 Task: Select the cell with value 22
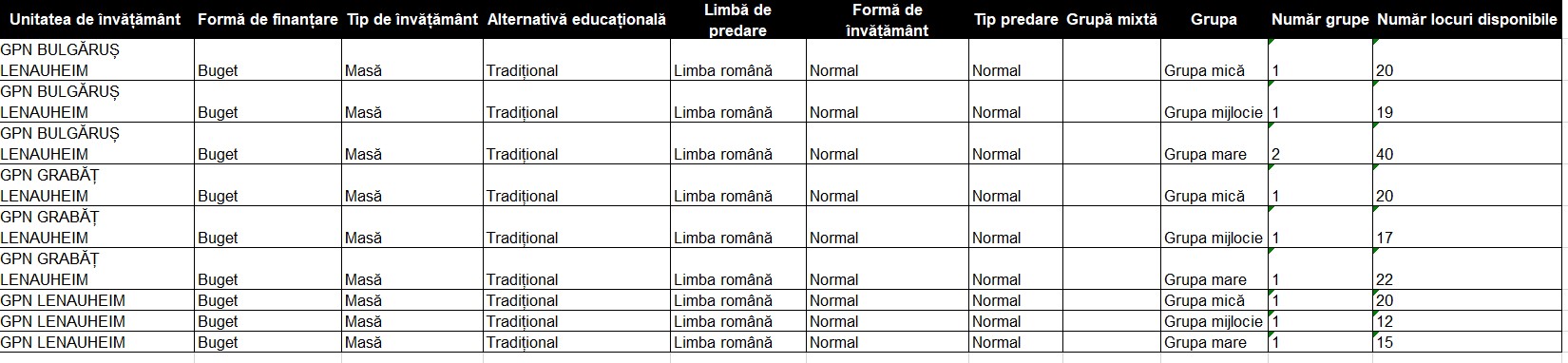pyautogui.click(x=1469, y=269)
